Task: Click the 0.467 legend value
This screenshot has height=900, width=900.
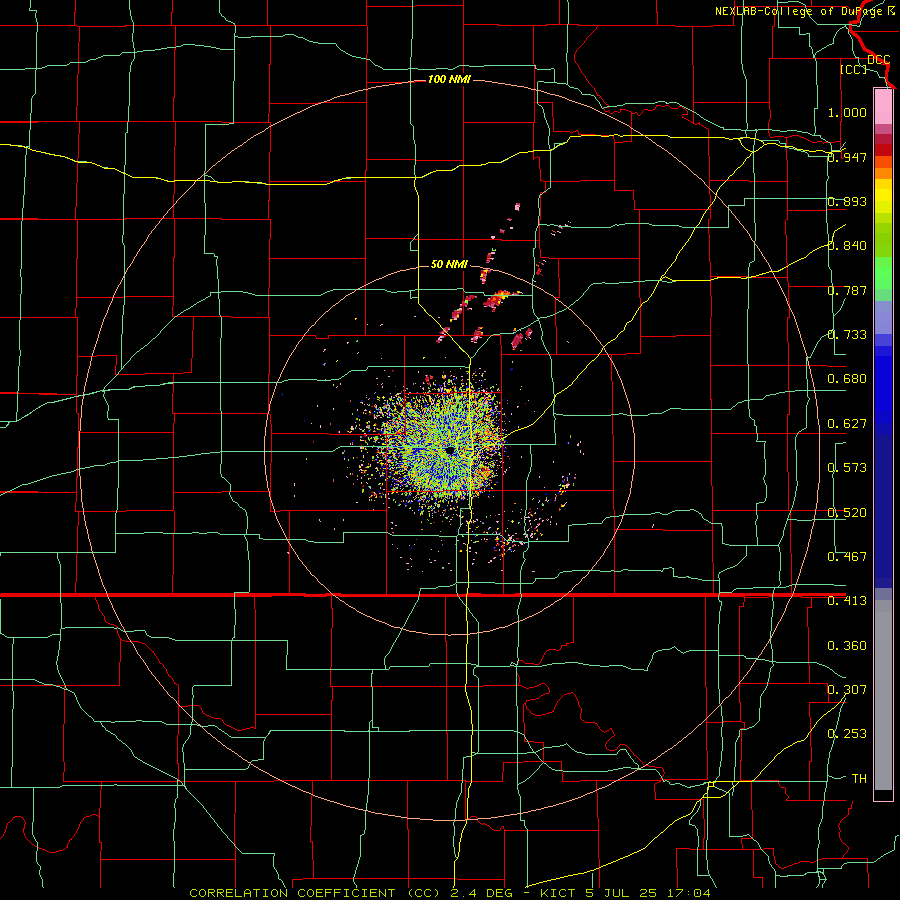Action: click(x=847, y=557)
